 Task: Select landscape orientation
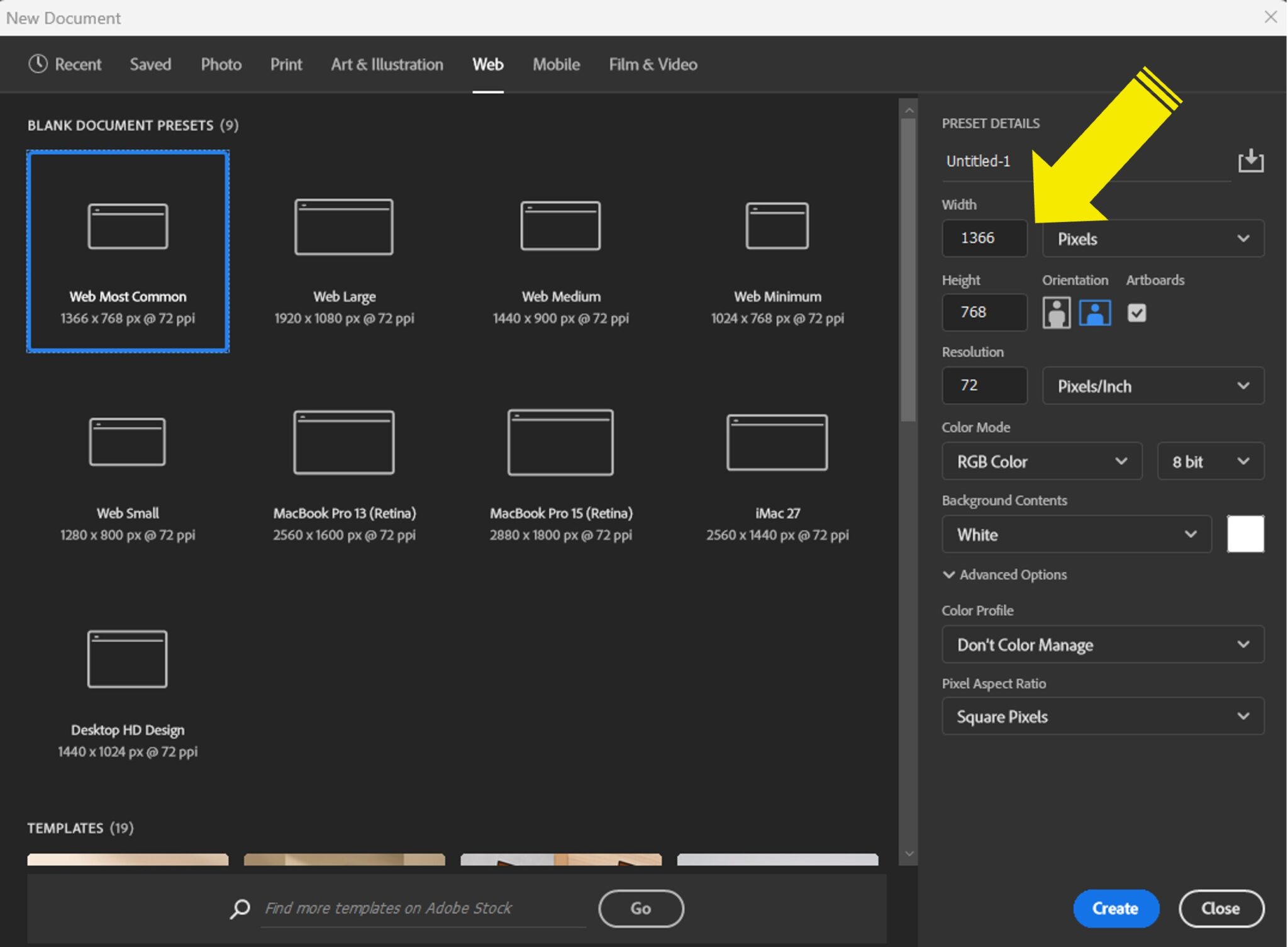pos(1095,312)
